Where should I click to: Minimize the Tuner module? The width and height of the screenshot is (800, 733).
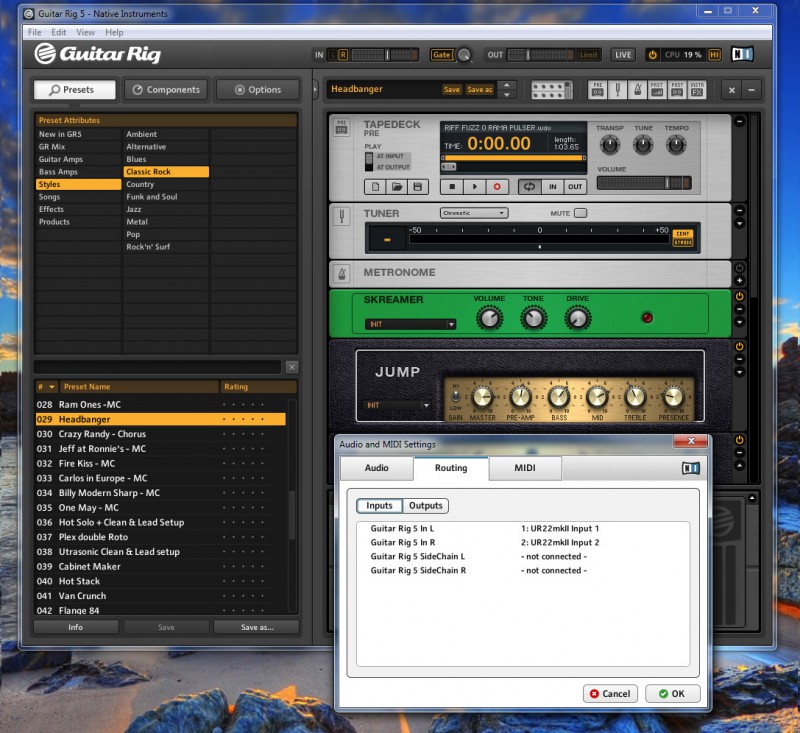click(739, 210)
